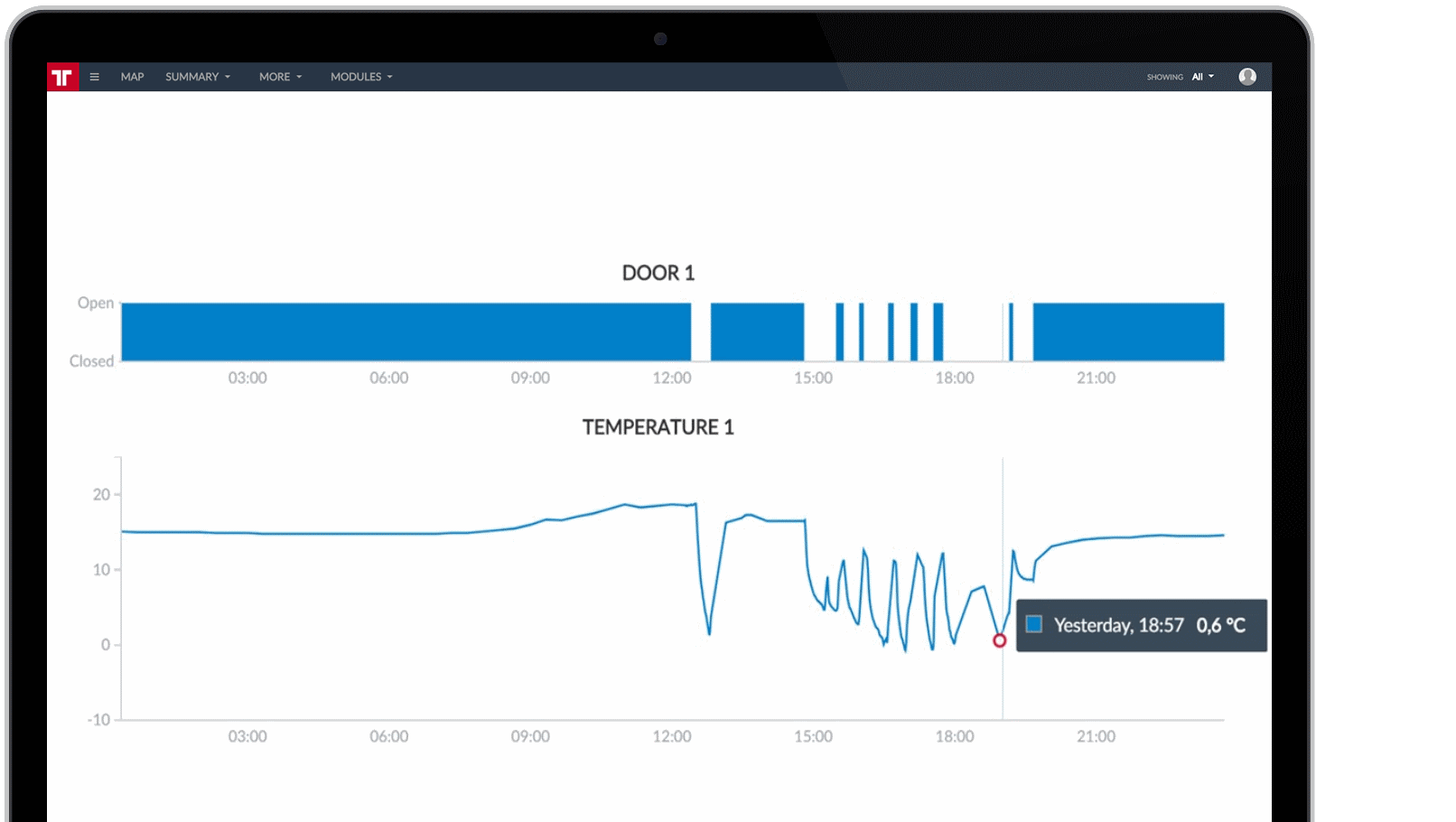The width and height of the screenshot is (1456, 822).
Task: Click the 21:00 label under the temperature chart
Action: 1096,736
